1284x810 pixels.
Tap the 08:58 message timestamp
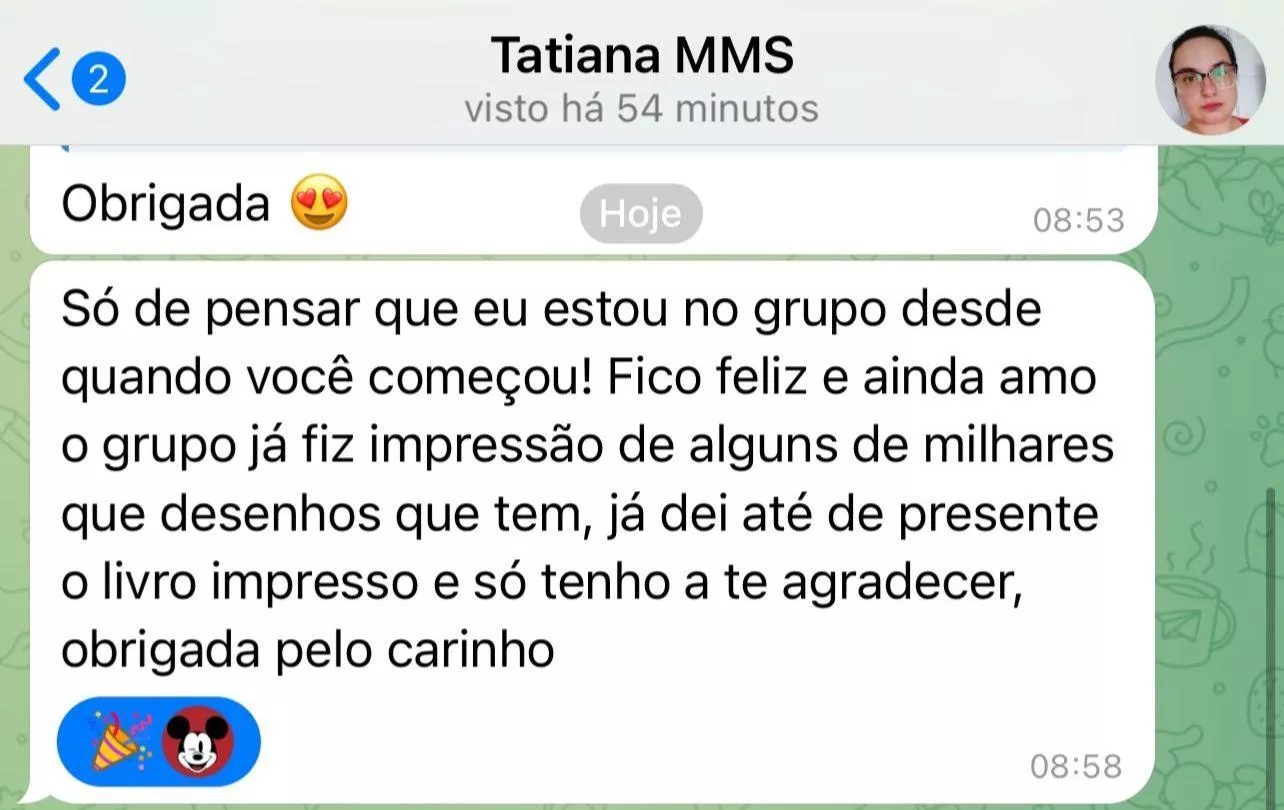(1076, 767)
